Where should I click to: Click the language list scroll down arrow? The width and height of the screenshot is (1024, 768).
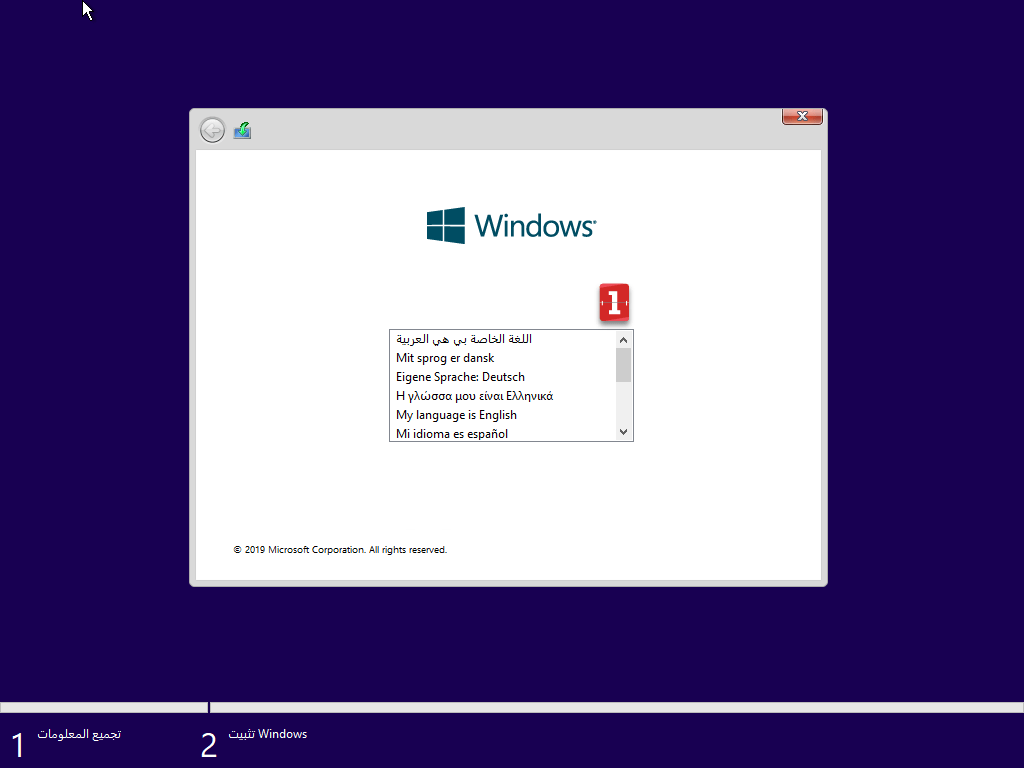[x=623, y=432]
